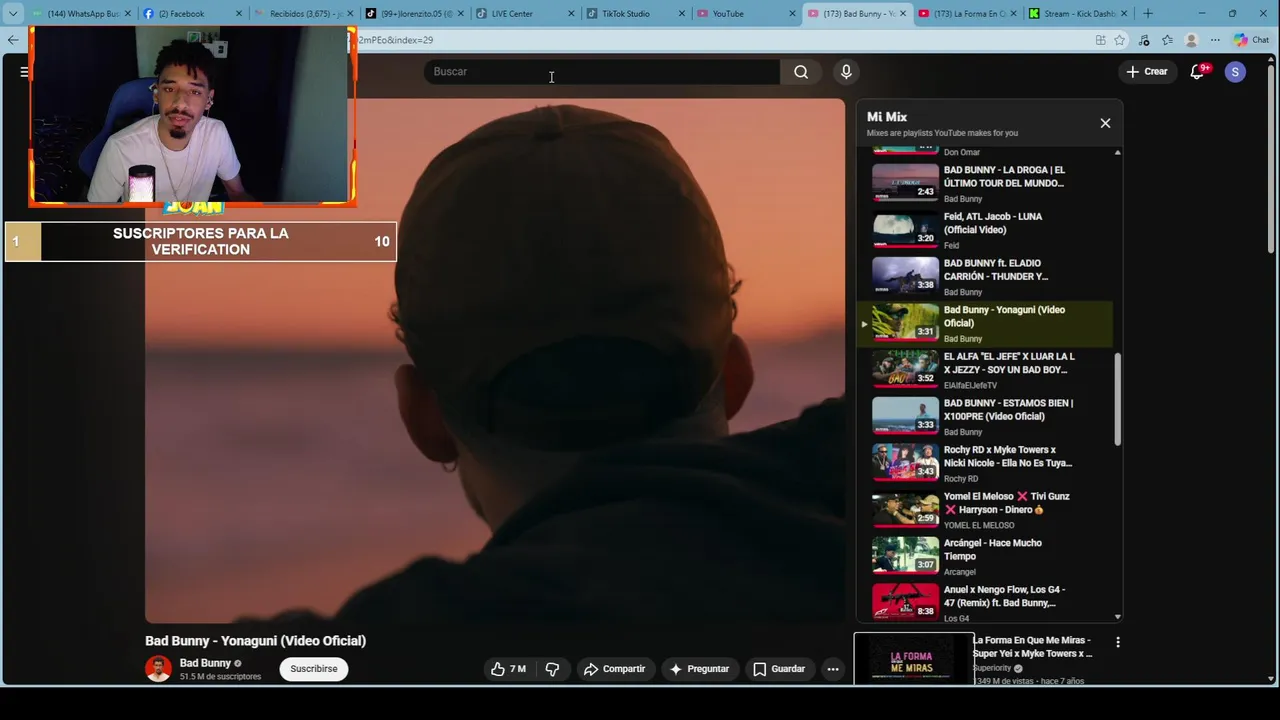Click the playlist scrollbar thumb
The image size is (1280, 720).
click(x=1117, y=400)
